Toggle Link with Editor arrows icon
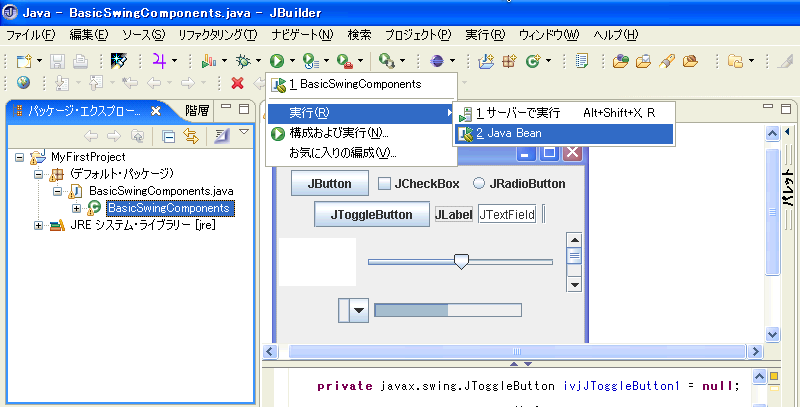The height and width of the screenshot is (407, 800). tap(188, 136)
